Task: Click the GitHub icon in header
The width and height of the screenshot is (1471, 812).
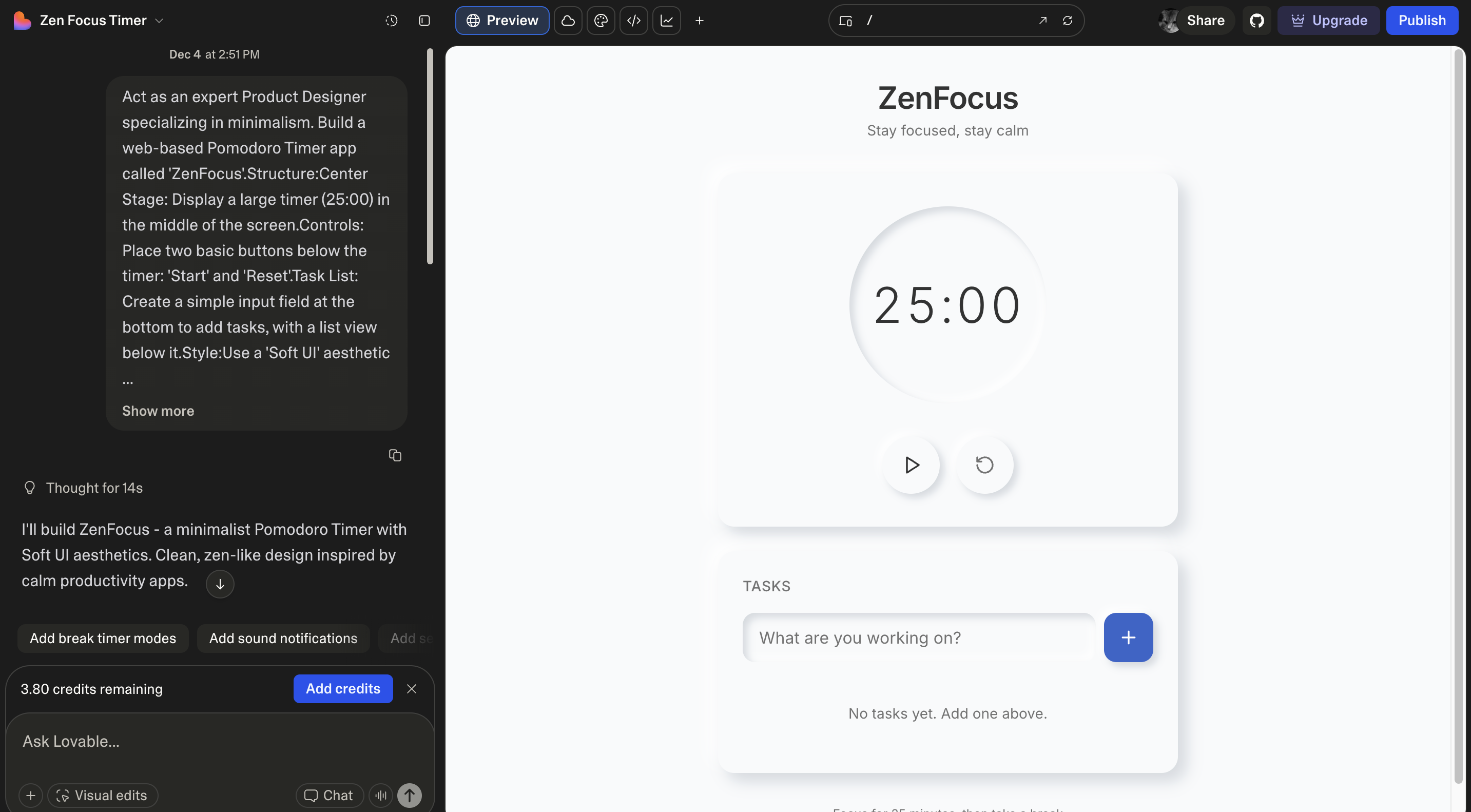Action: (x=1256, y=21)
